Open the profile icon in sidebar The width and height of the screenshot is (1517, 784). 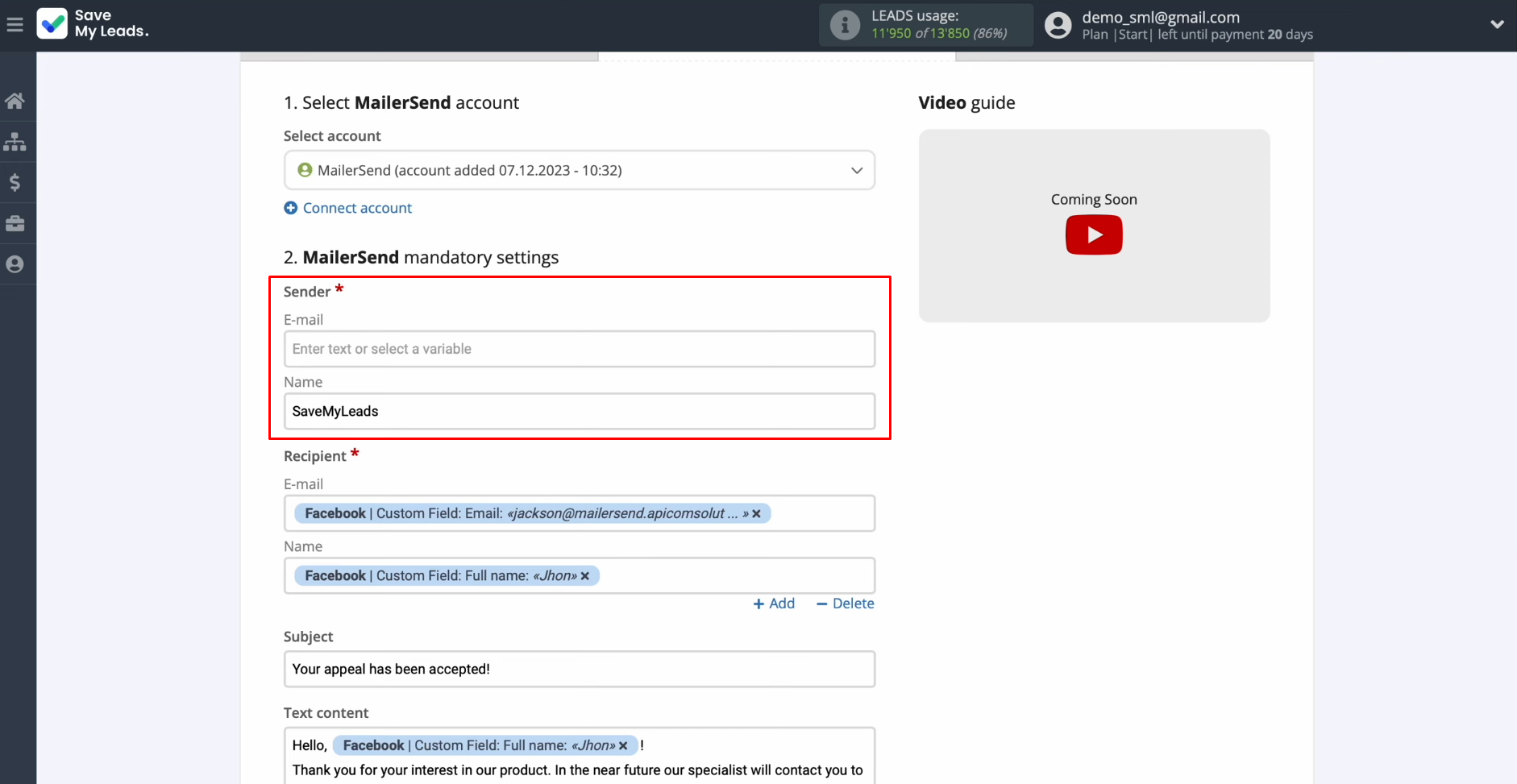(15, 264)
